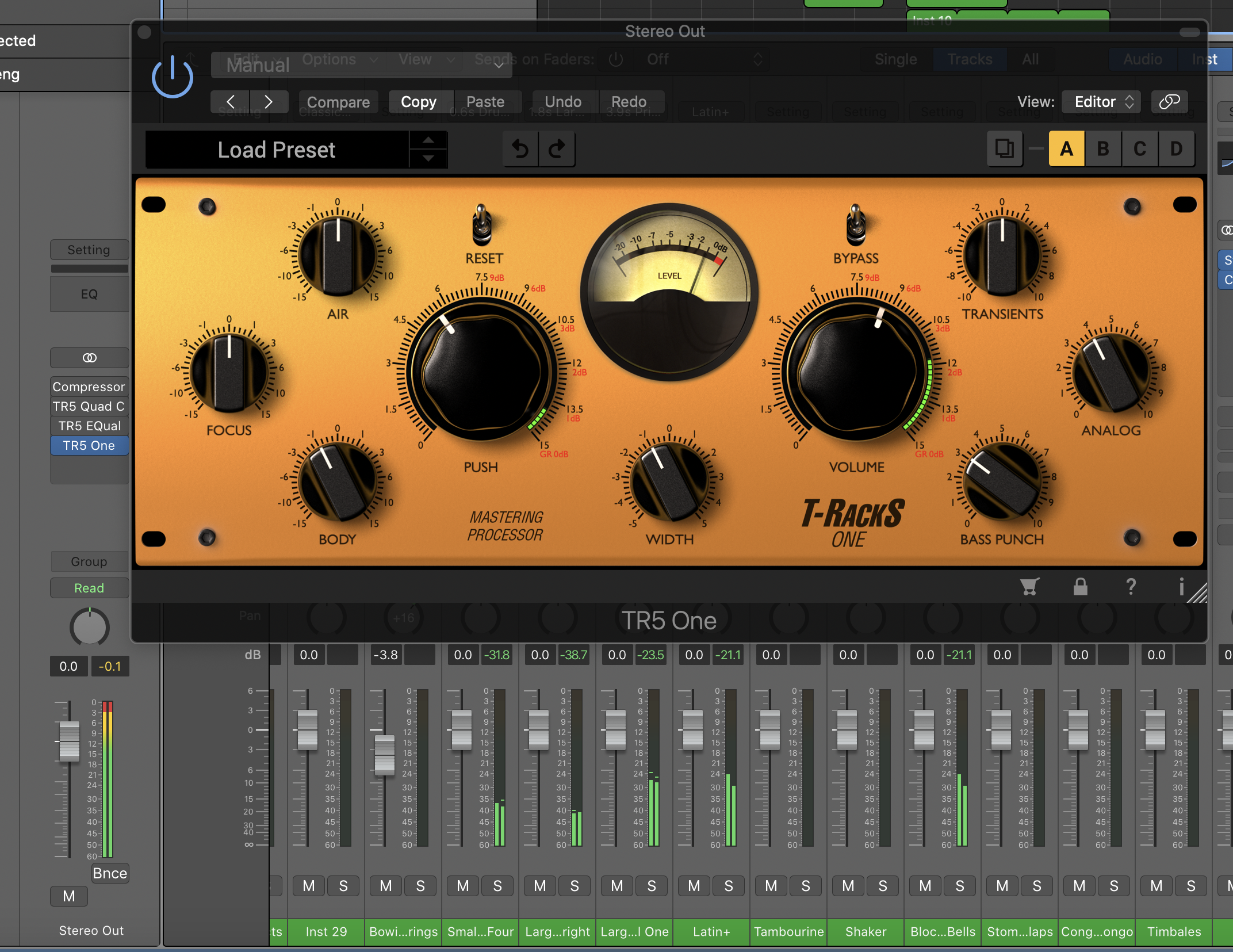Select the TR5 EQual plugin slot

pyautogui.click(x=89, y=426)
